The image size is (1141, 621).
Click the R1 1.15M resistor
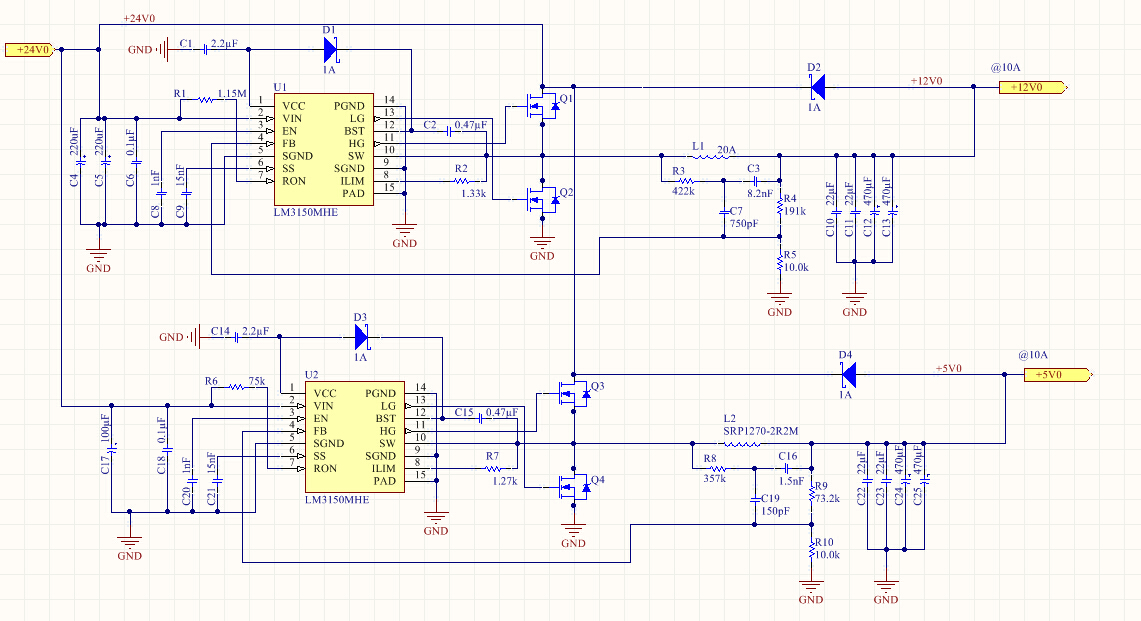click(206, 100)
